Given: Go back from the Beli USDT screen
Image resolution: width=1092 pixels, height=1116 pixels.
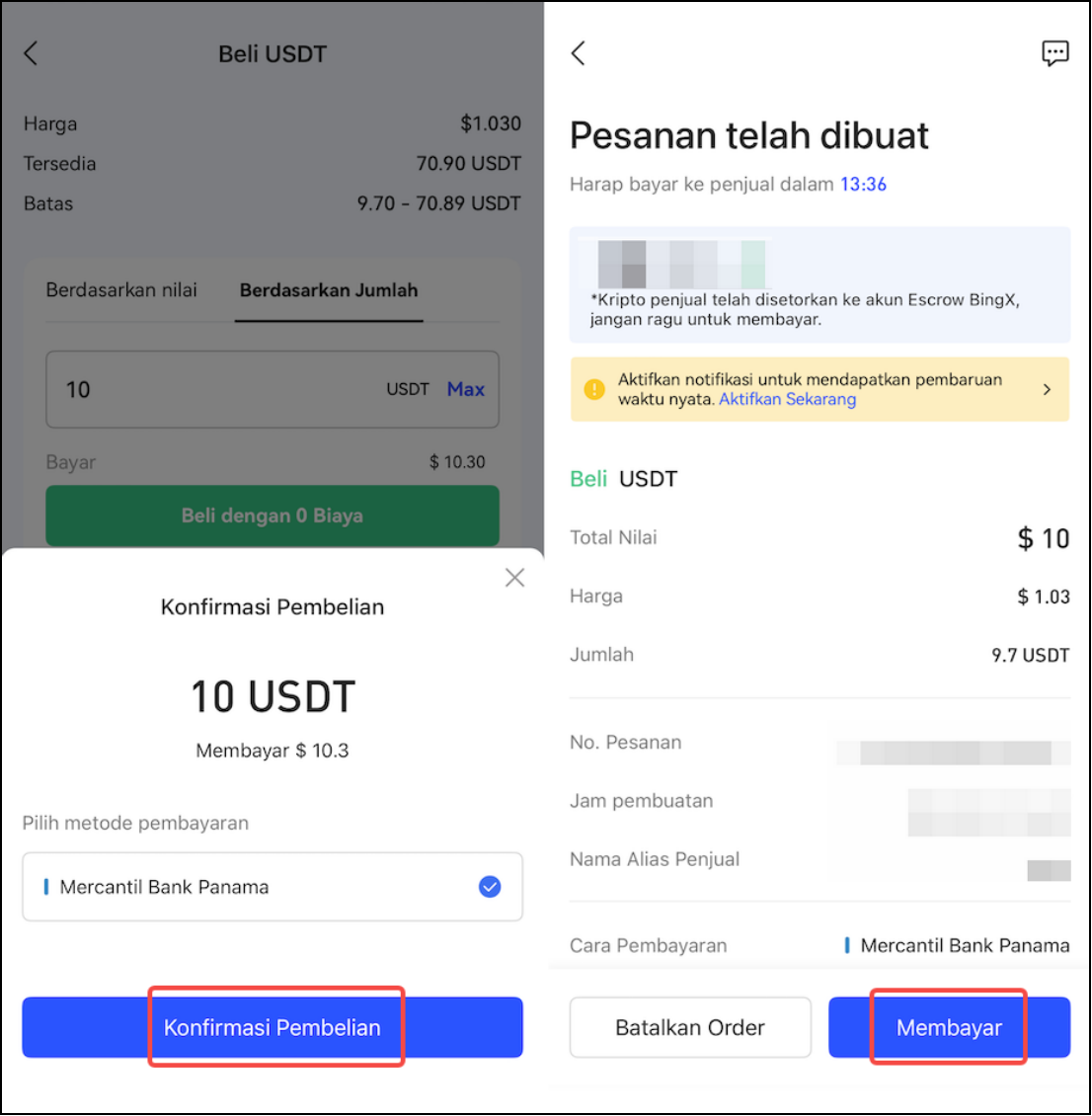Looking at the screenshot, I should [31, 53].
